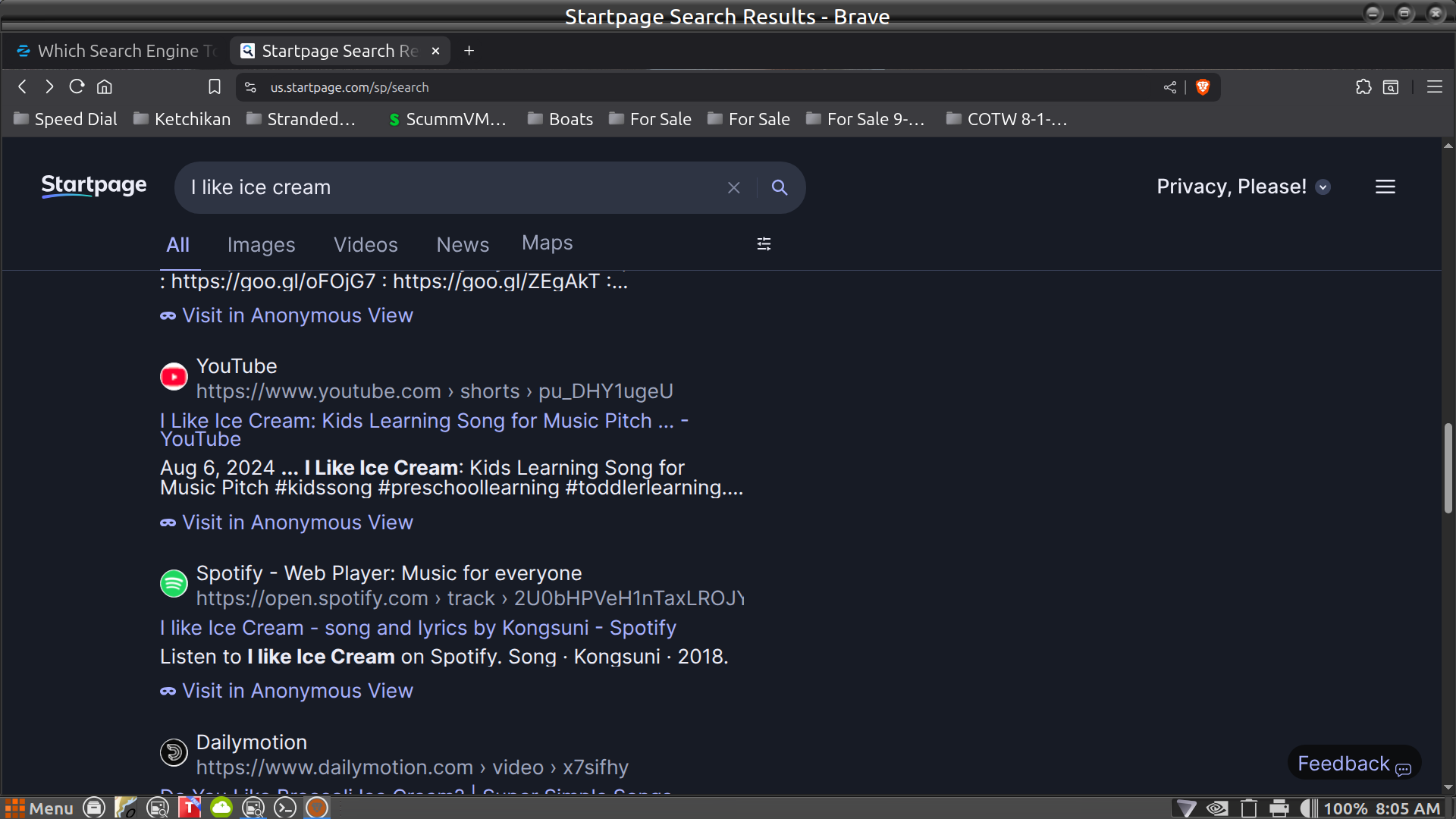
Task: Click the Feedback button
Action: [1354, 764]
